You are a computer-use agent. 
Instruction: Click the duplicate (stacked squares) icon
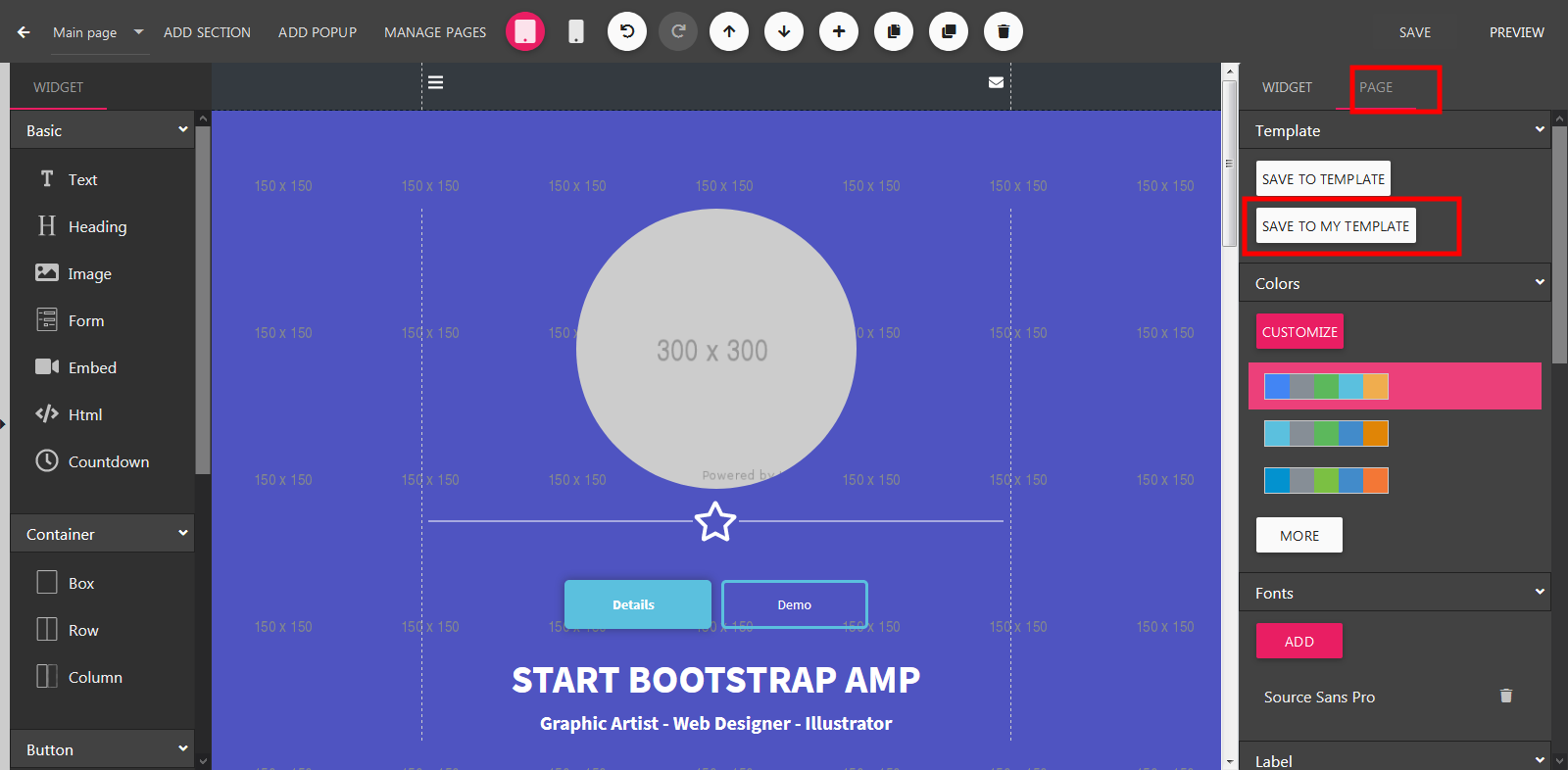pyautogui.click(x=949, y=31)
